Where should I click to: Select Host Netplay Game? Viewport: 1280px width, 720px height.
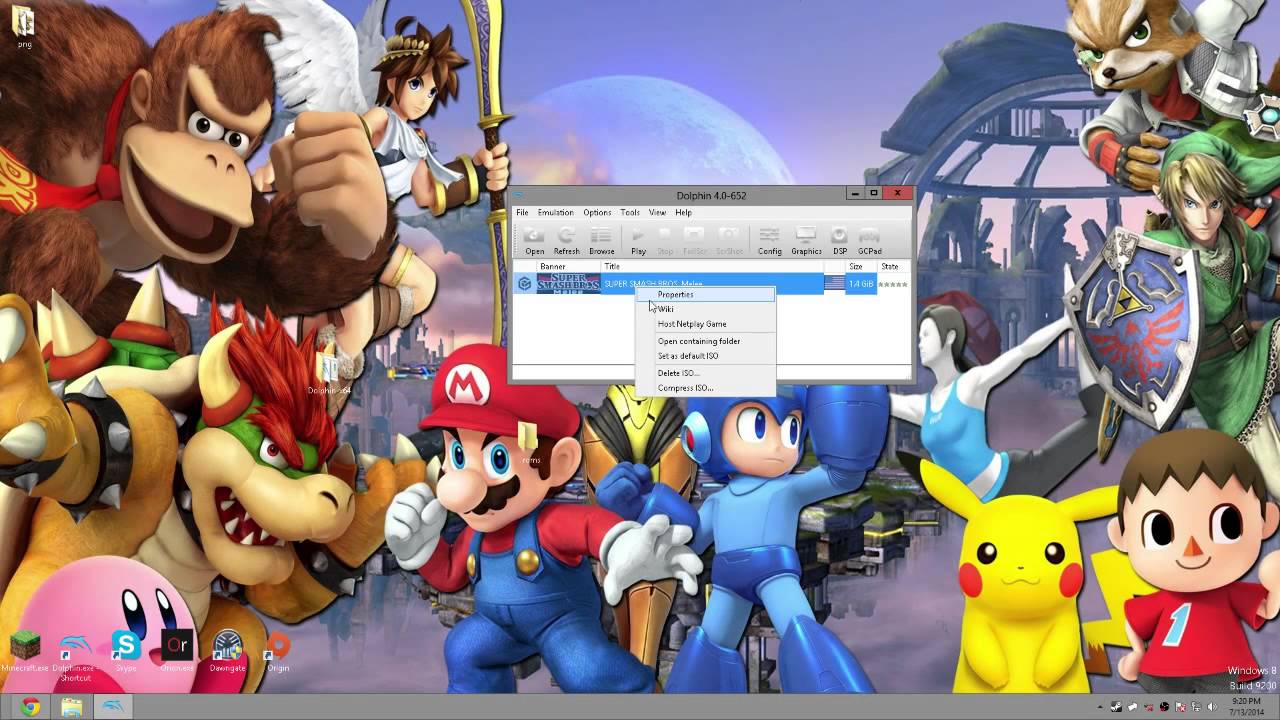click(705, 324)
